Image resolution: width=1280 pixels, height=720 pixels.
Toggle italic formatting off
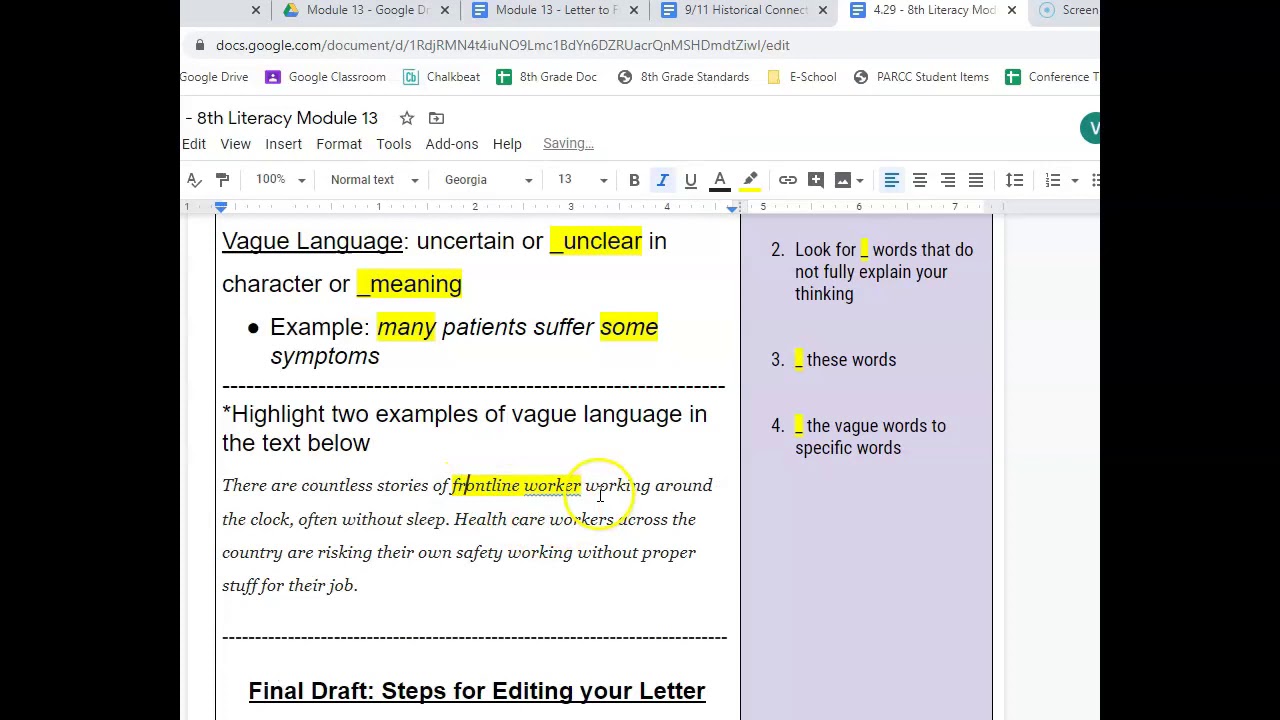662,180
